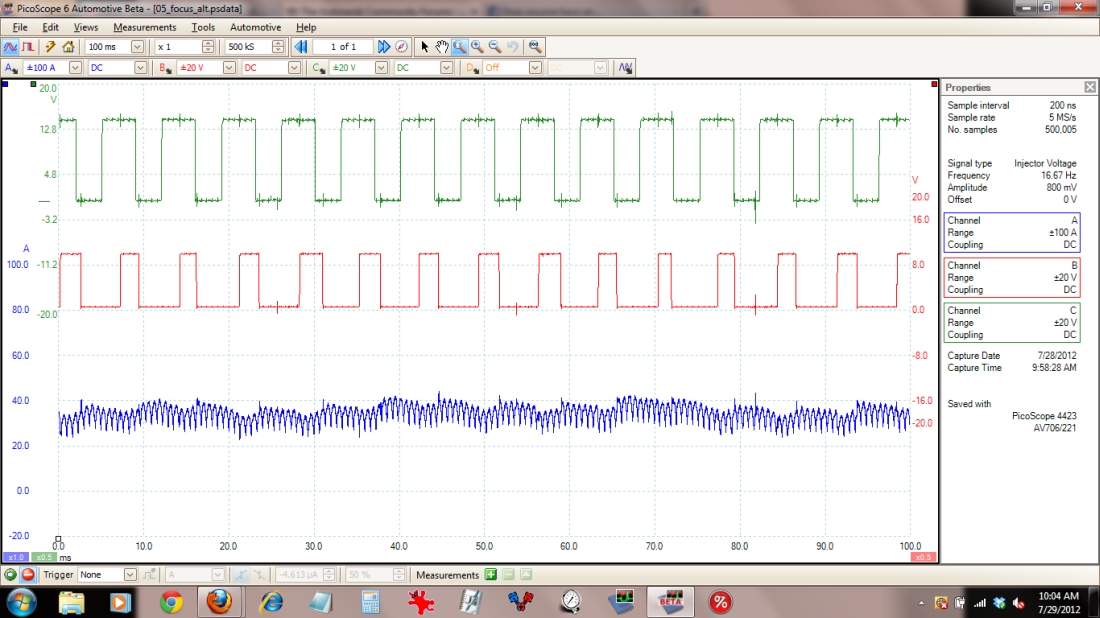
Task: Open the Trigger mode None dropdown
Action: 130,575
